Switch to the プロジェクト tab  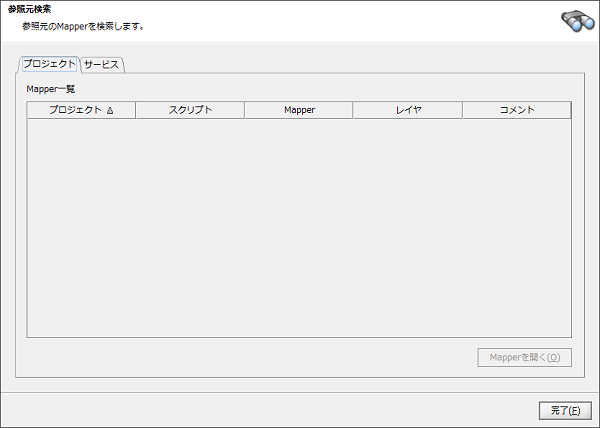pos(49,64)
